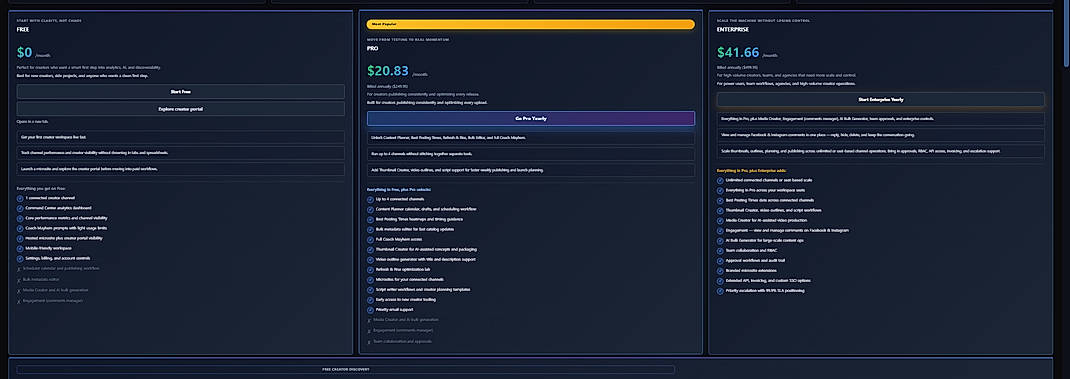Click the $20.83 Pro price
Image resolution: width=1070 pixels, height=379 pixels.
tap(388, 71)
